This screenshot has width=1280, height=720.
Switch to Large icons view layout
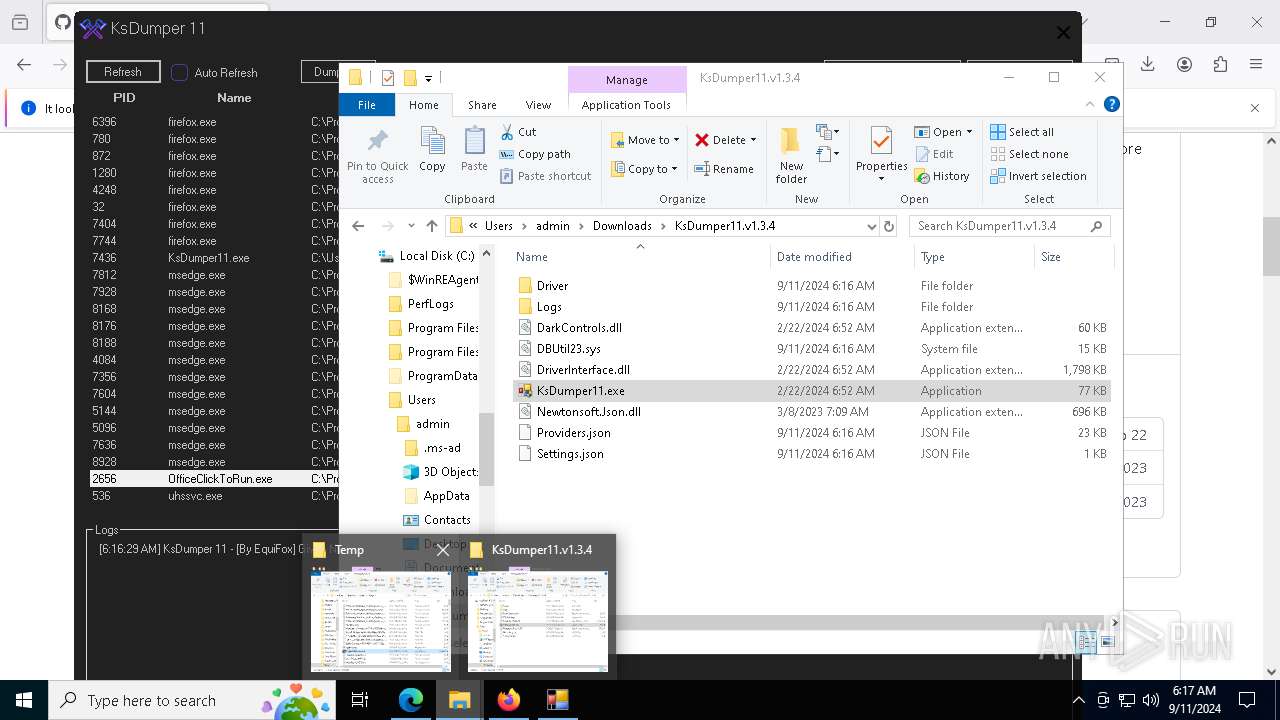1106,643
